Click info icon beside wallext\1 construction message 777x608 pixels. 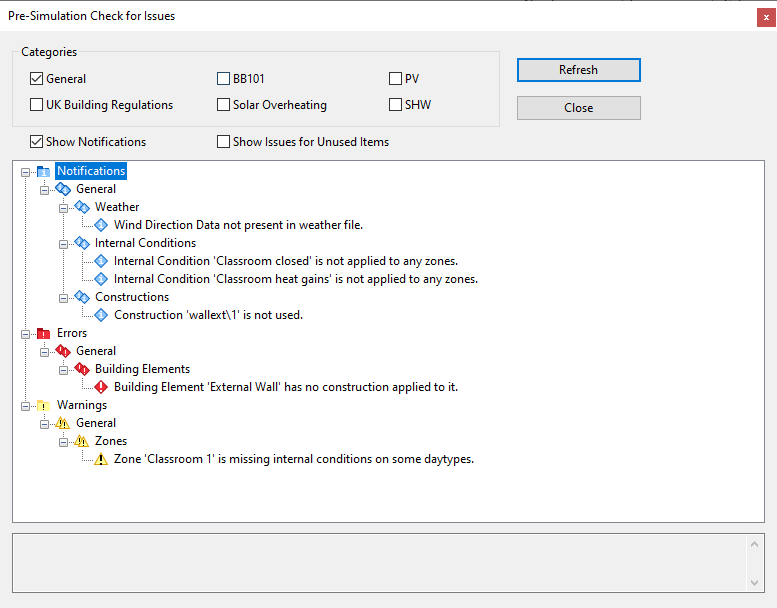(101, 315)
